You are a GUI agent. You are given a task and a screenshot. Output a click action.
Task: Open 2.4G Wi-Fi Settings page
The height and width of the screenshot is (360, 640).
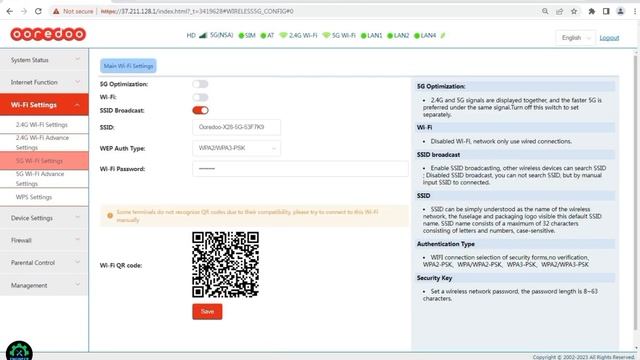[x=44, y=124]
